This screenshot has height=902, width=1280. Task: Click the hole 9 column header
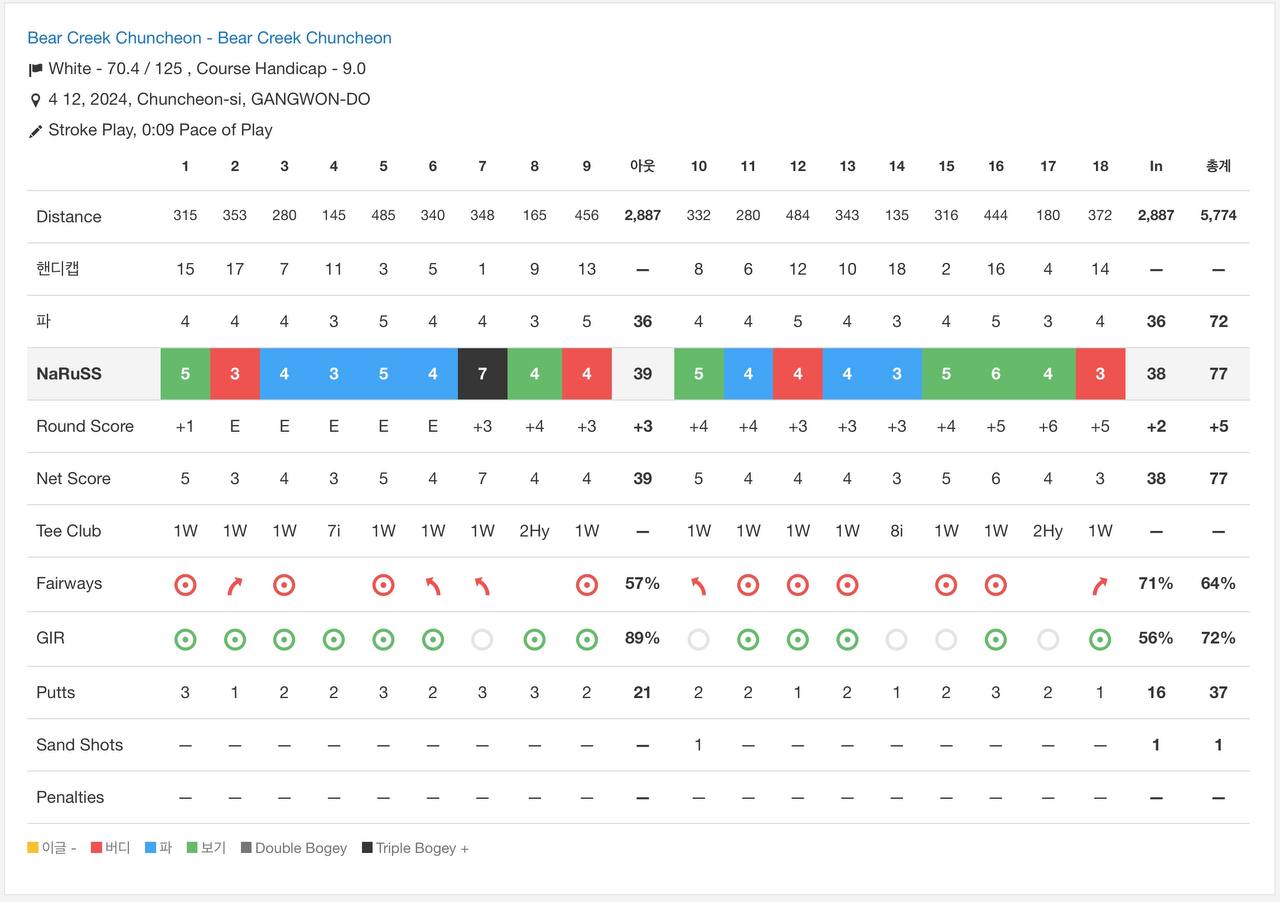(586, 166)
